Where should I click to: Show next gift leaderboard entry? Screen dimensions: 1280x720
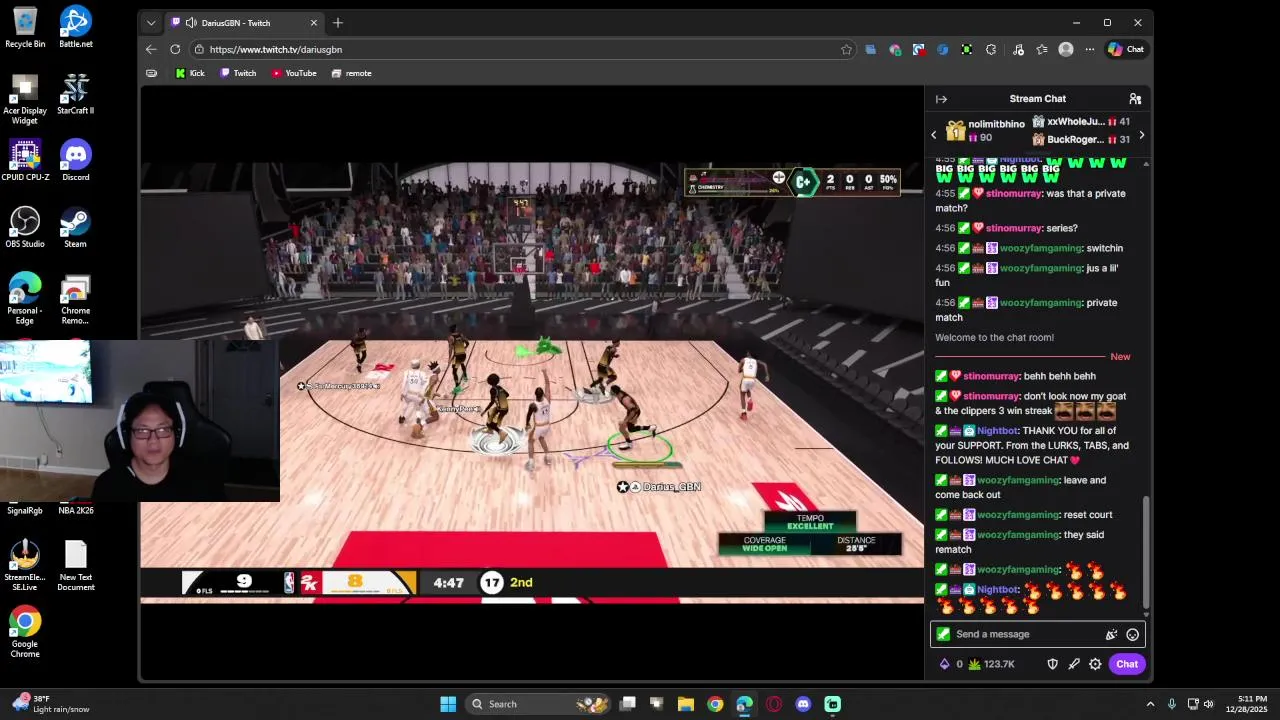(x=1141, y=135)
